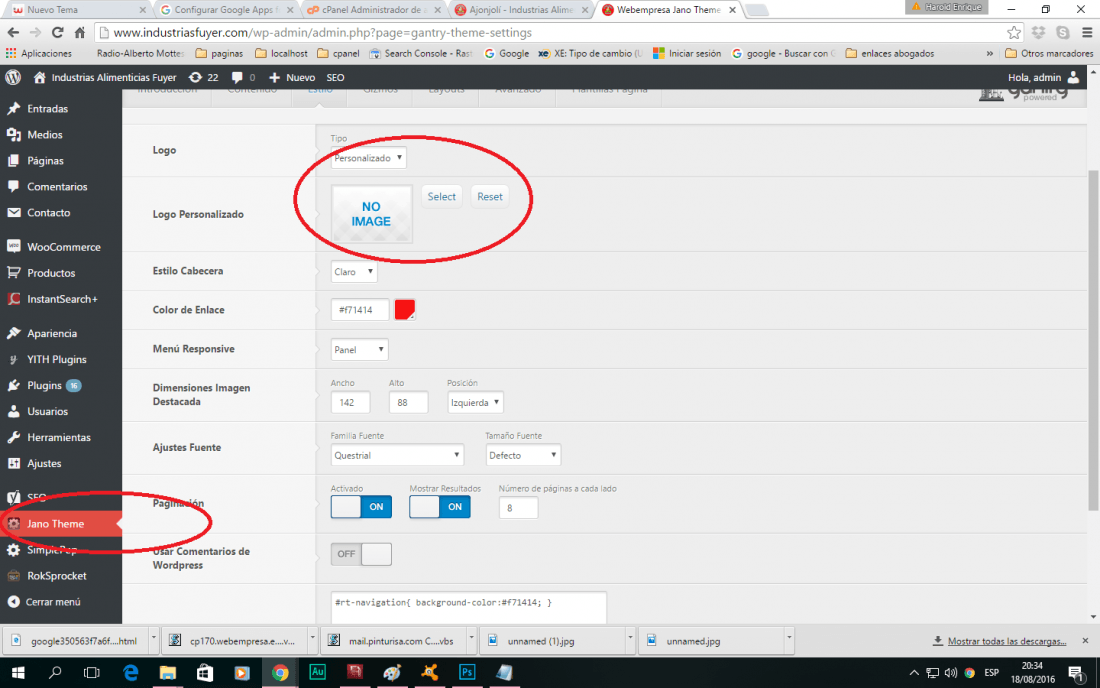Open Nuevo menu in admin bar

293,77
